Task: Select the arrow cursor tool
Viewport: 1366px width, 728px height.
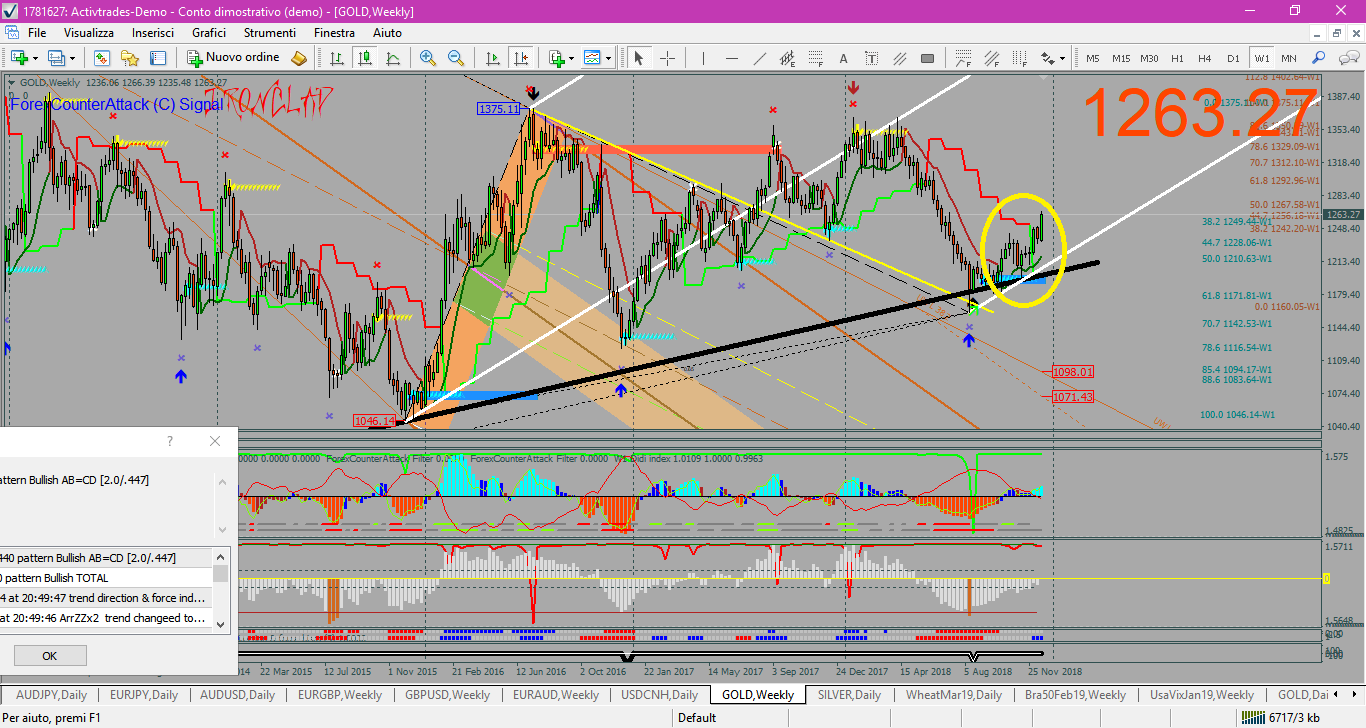Action: pos(638,58)
